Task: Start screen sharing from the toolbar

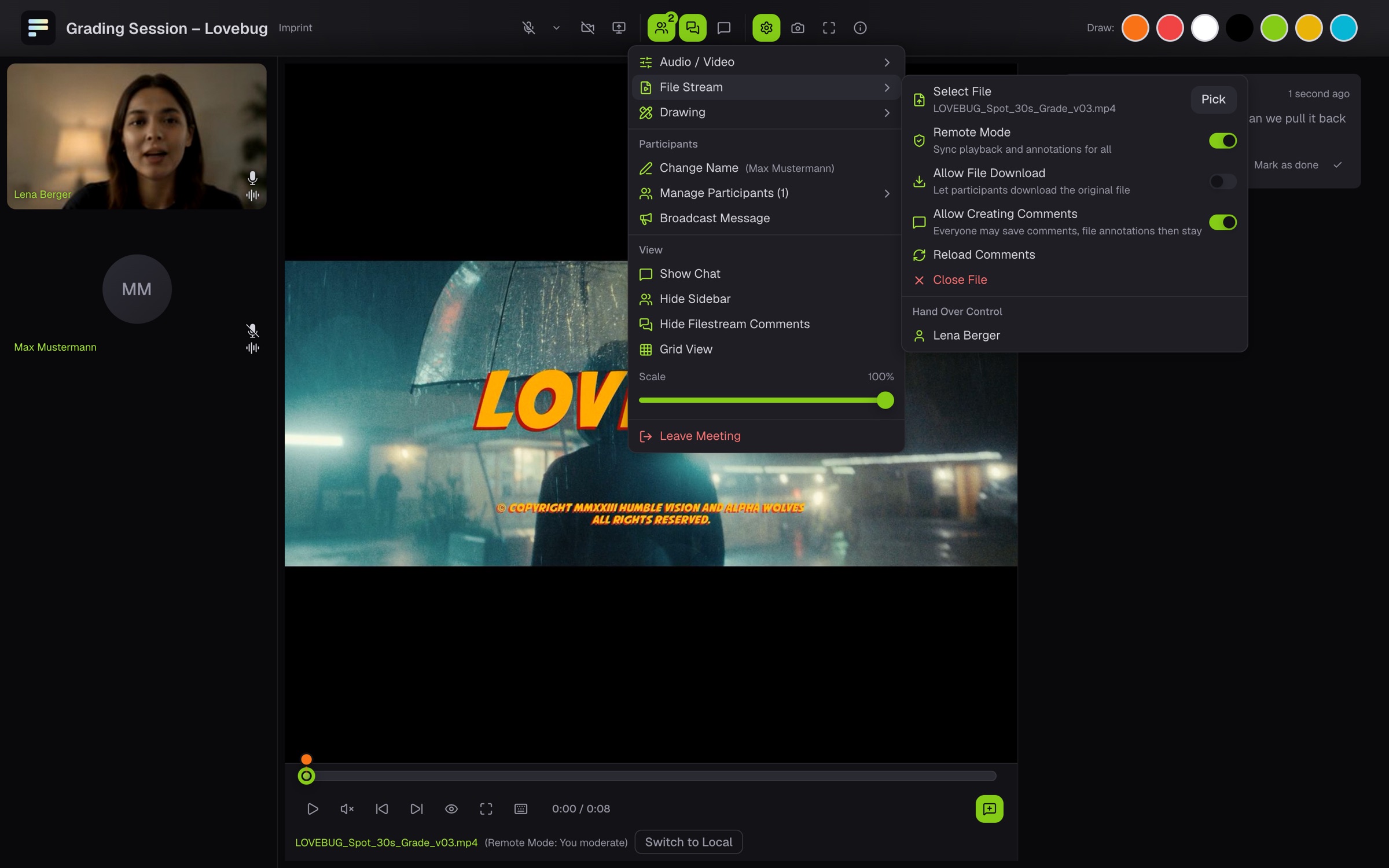Action: point(619,28)
